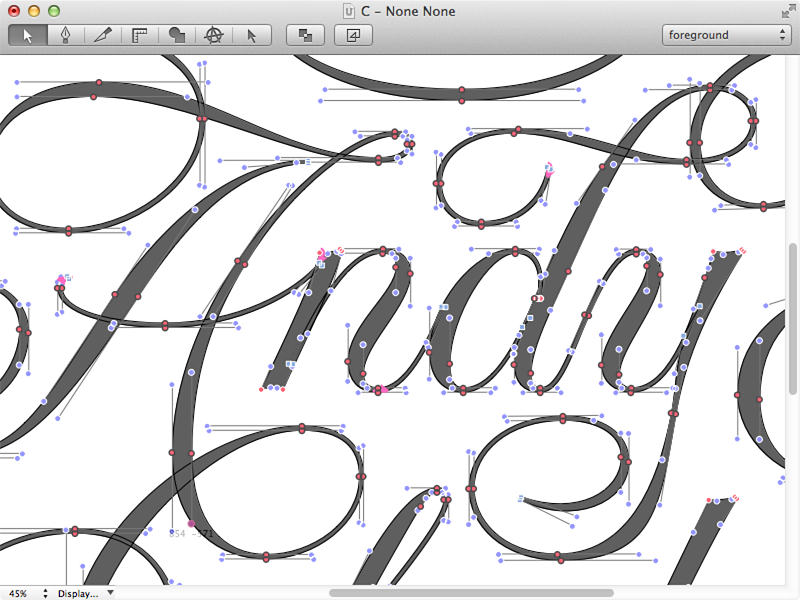Click the overlapping squares remove-overlap button
This screenshot has height=600, width=800.
[x=306, y=35]
